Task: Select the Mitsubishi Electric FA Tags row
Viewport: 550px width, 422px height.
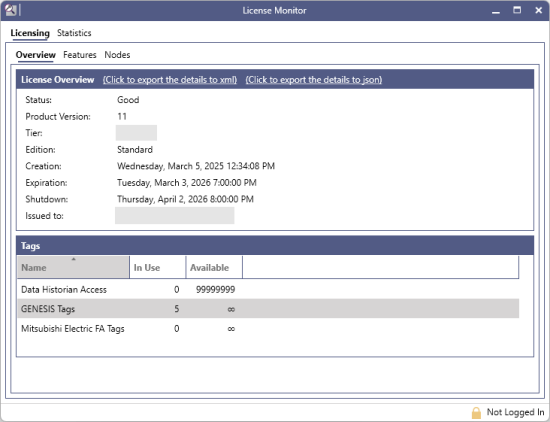Action: (268, 329)
